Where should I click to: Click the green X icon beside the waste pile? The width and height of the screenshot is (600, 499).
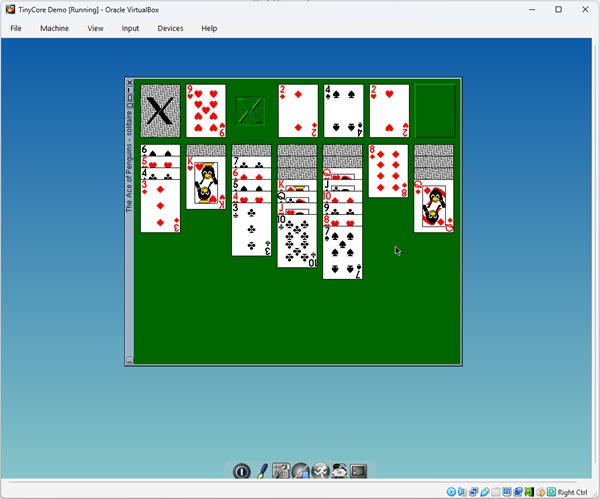[252, 111]
